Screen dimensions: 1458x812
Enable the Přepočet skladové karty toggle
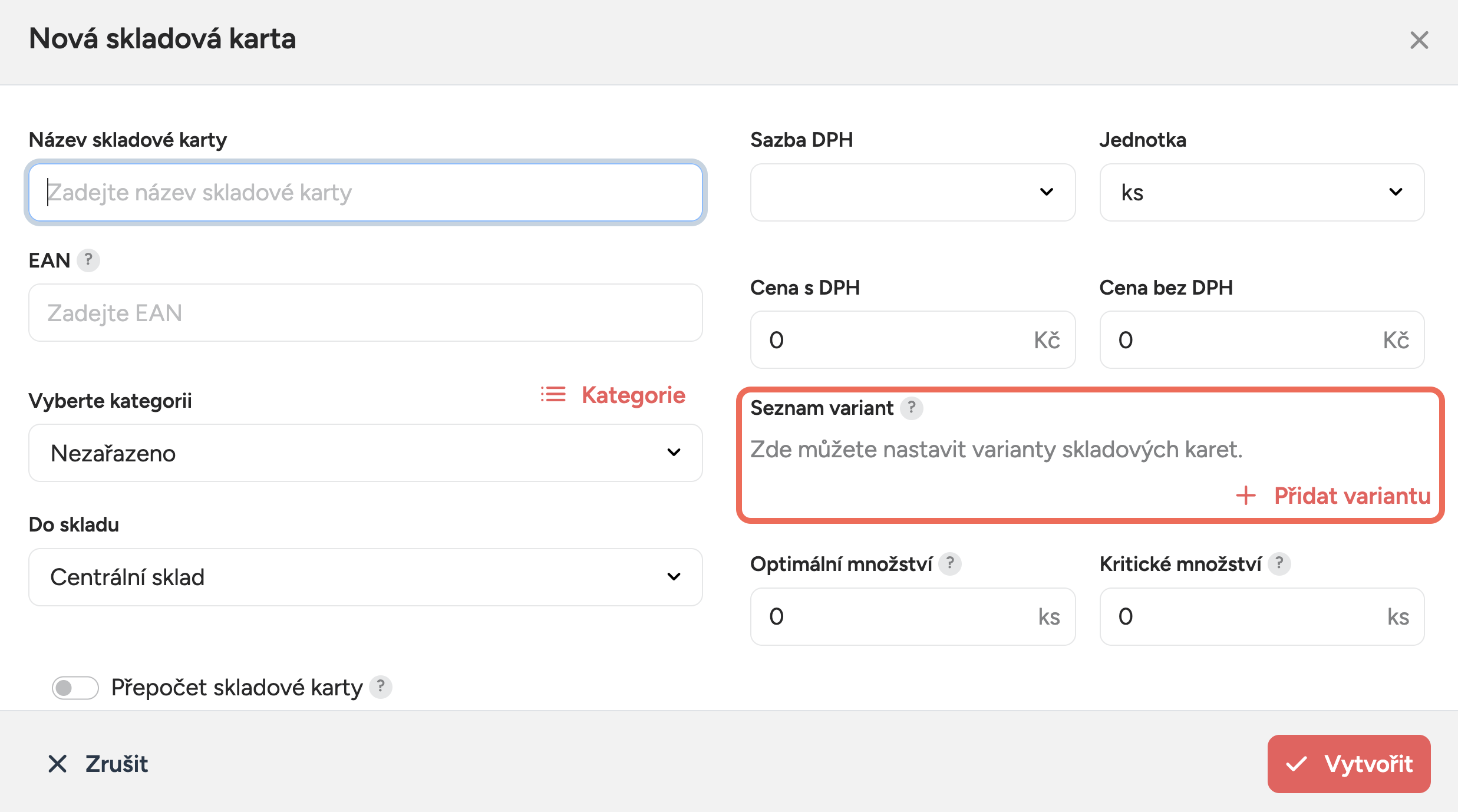click(75, 688)
